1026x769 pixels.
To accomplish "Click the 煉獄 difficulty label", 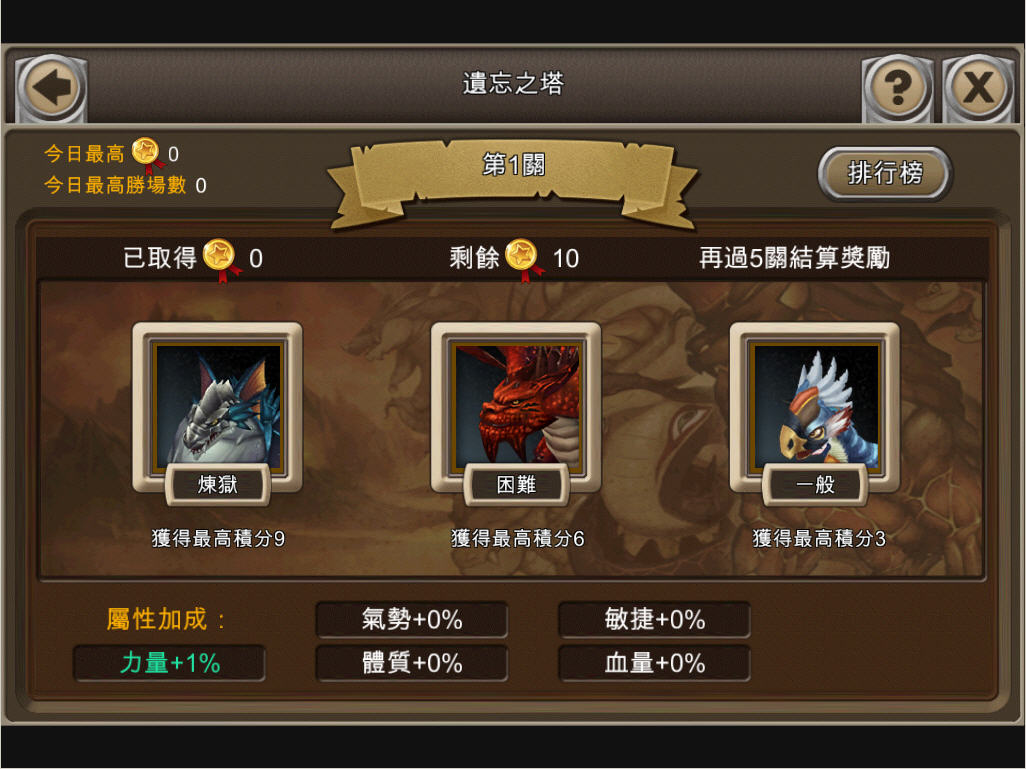I will [x=218, y=484].
